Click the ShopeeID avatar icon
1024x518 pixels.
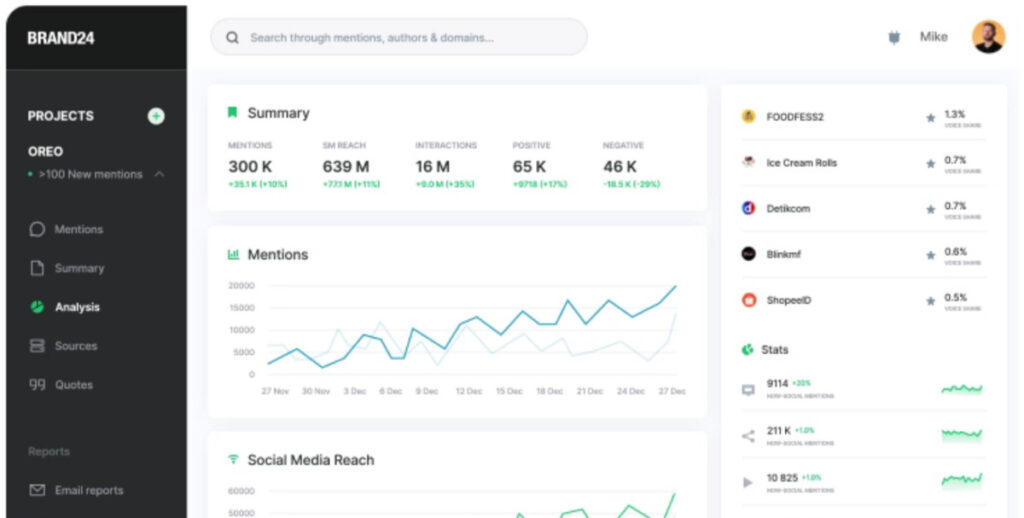click(748, 300)
